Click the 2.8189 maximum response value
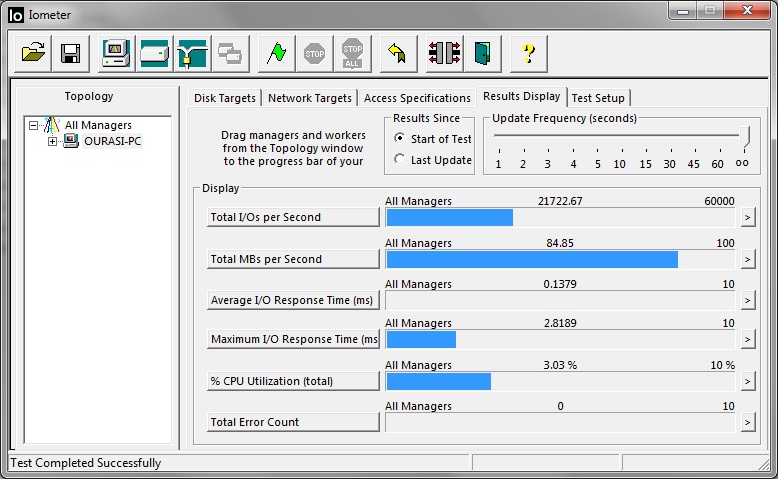This screenshot has height=479, width=778. point(560,323)
